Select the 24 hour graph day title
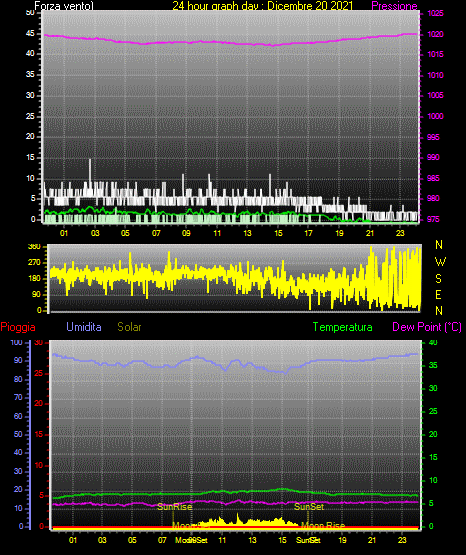The width and height of the screenshot is (466, 555). pyautogui.click(x=263, y=6)
